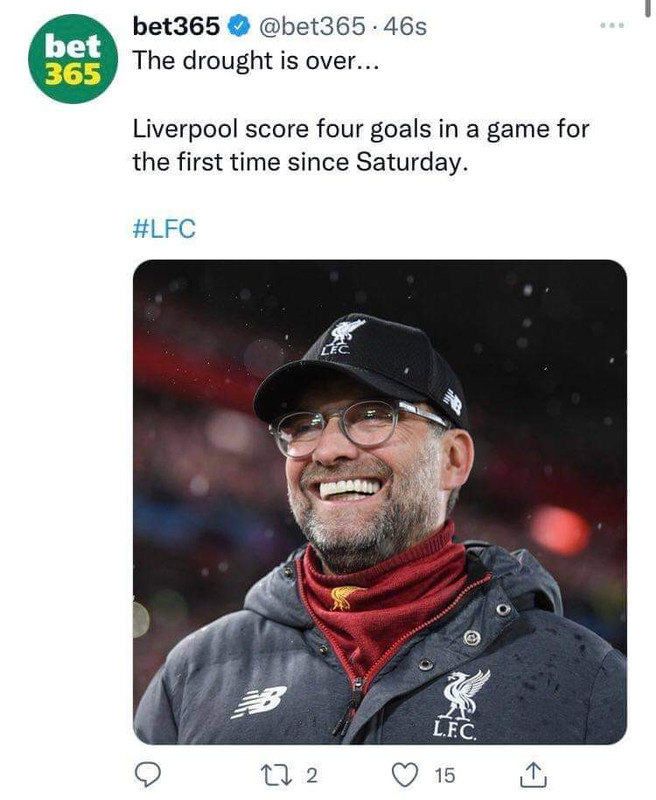Open the bet365 profile avatar
The height and width of the screenshot is (800, 656).
pos(72,59)
